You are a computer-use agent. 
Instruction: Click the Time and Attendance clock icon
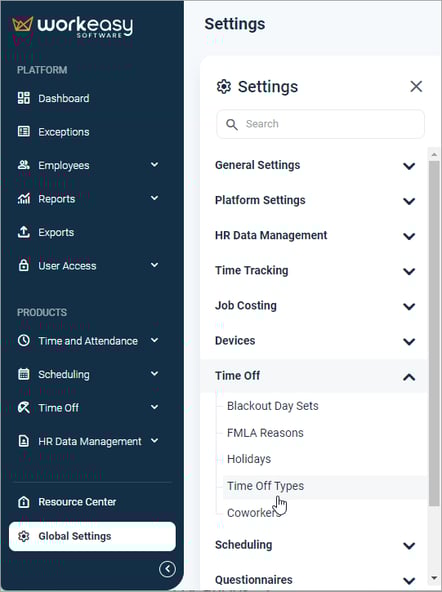coord(23,341)
